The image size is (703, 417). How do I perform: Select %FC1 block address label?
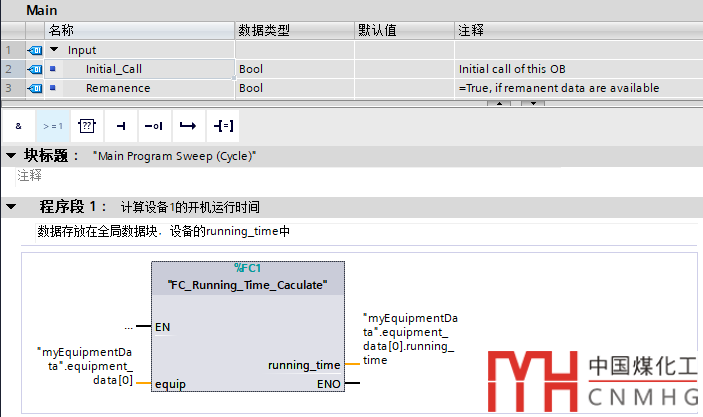click(x=247, y=268)
